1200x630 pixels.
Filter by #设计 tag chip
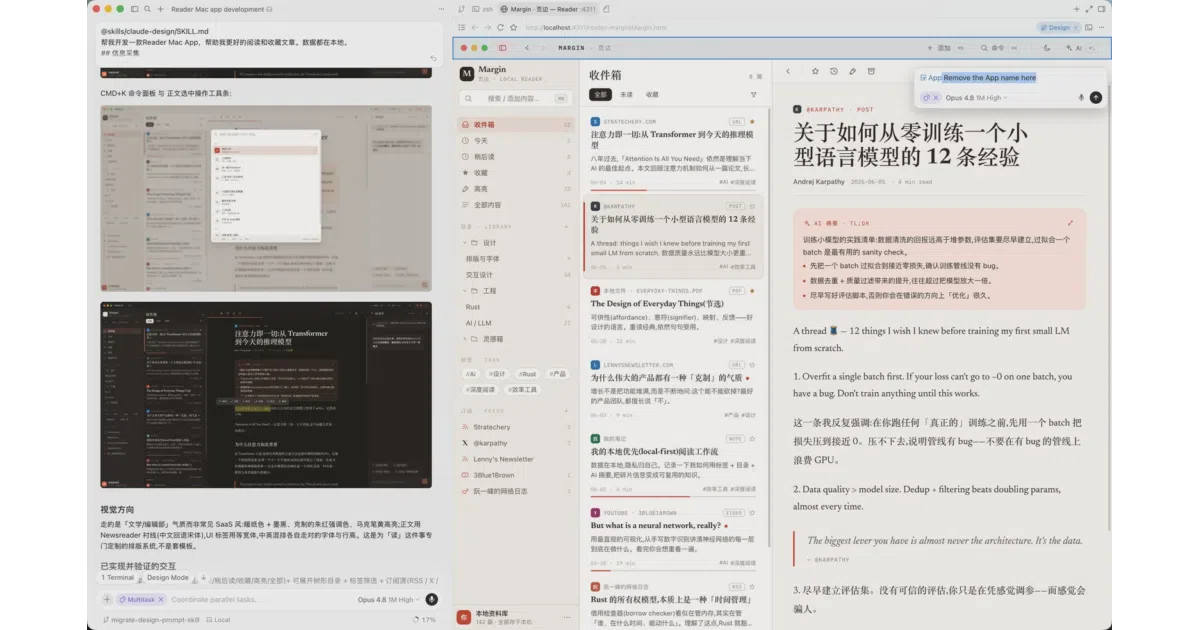(x=498, y=374)
